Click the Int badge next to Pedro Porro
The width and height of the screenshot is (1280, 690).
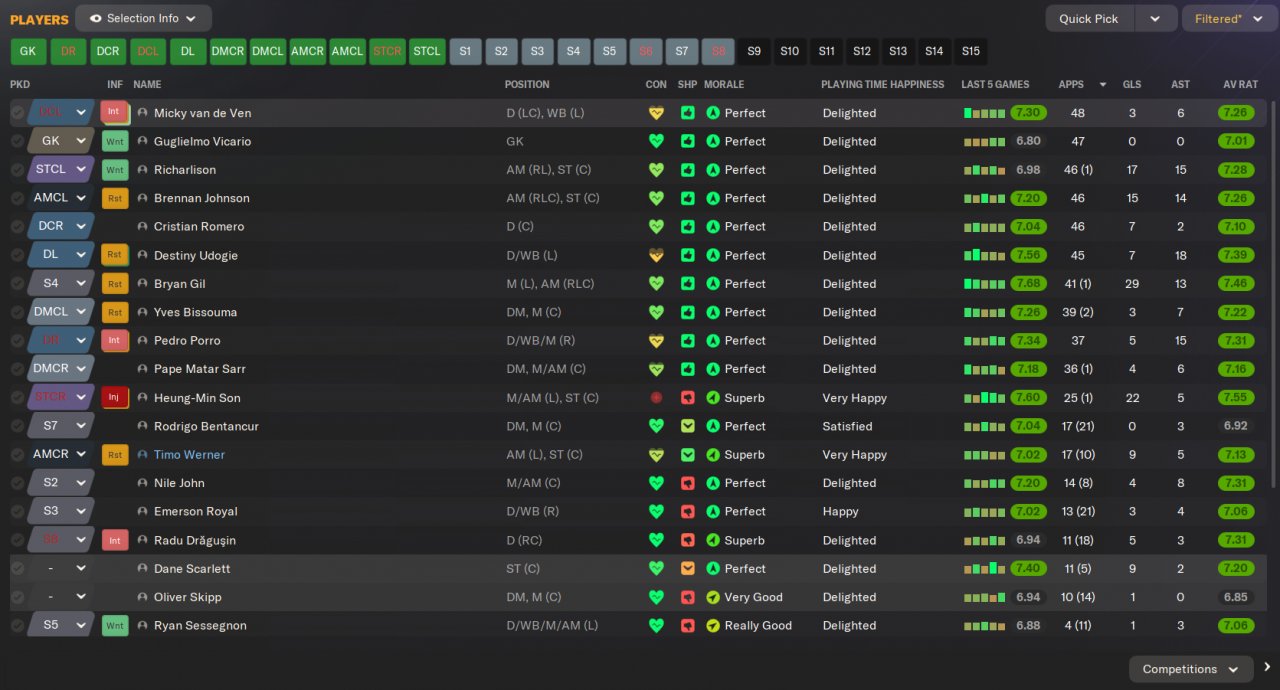tap(115, 340)
